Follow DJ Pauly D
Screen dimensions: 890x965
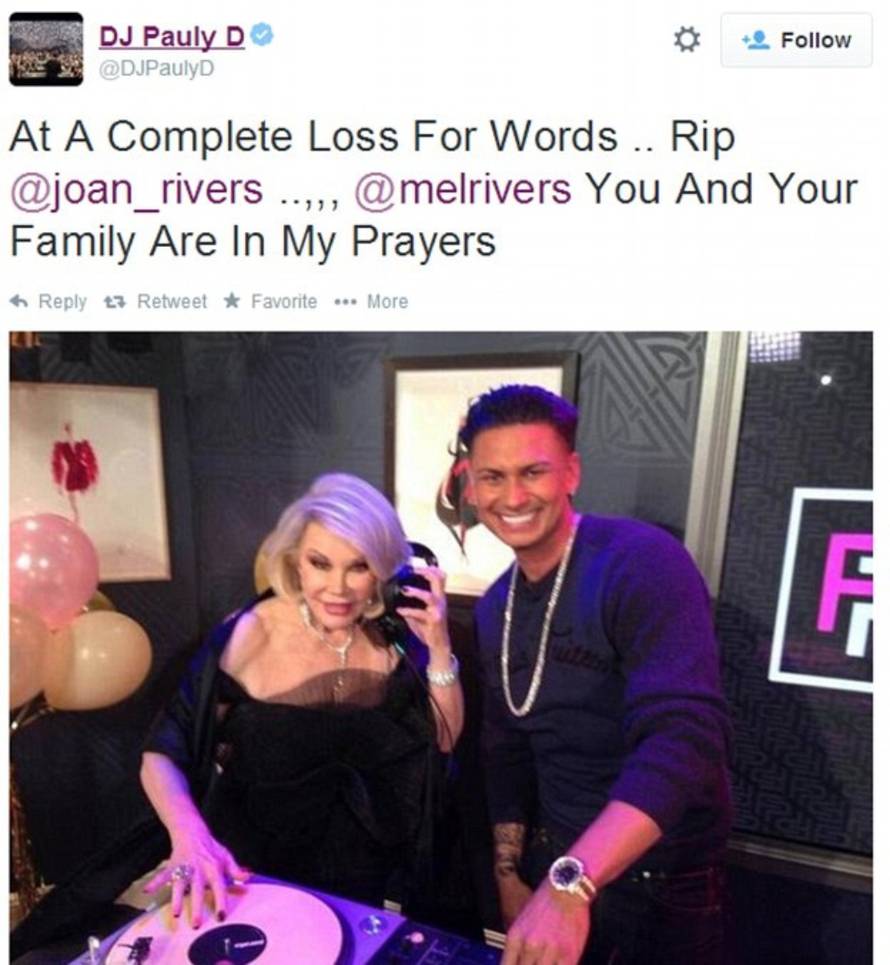tap(796, 40)
